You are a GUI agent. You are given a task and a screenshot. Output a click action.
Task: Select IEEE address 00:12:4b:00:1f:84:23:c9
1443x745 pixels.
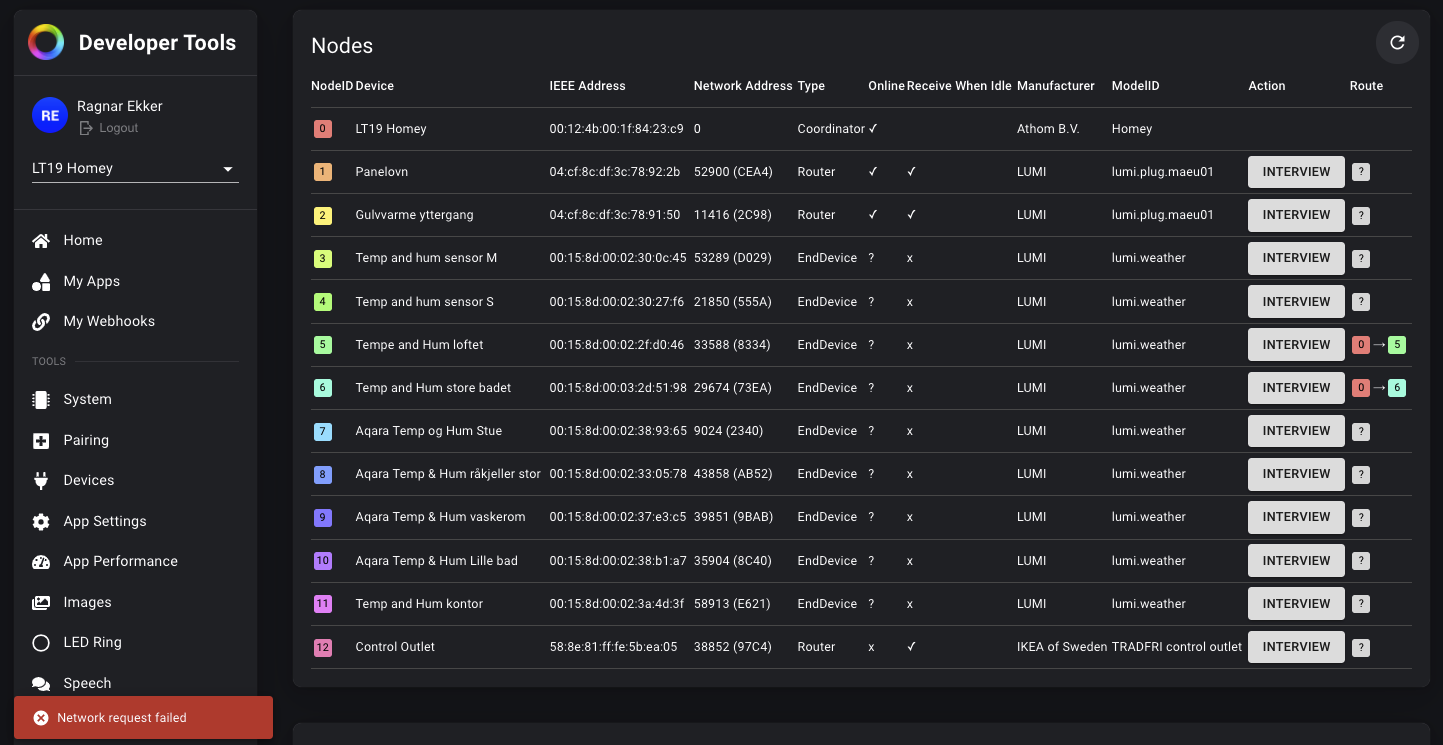pos(617,129)
